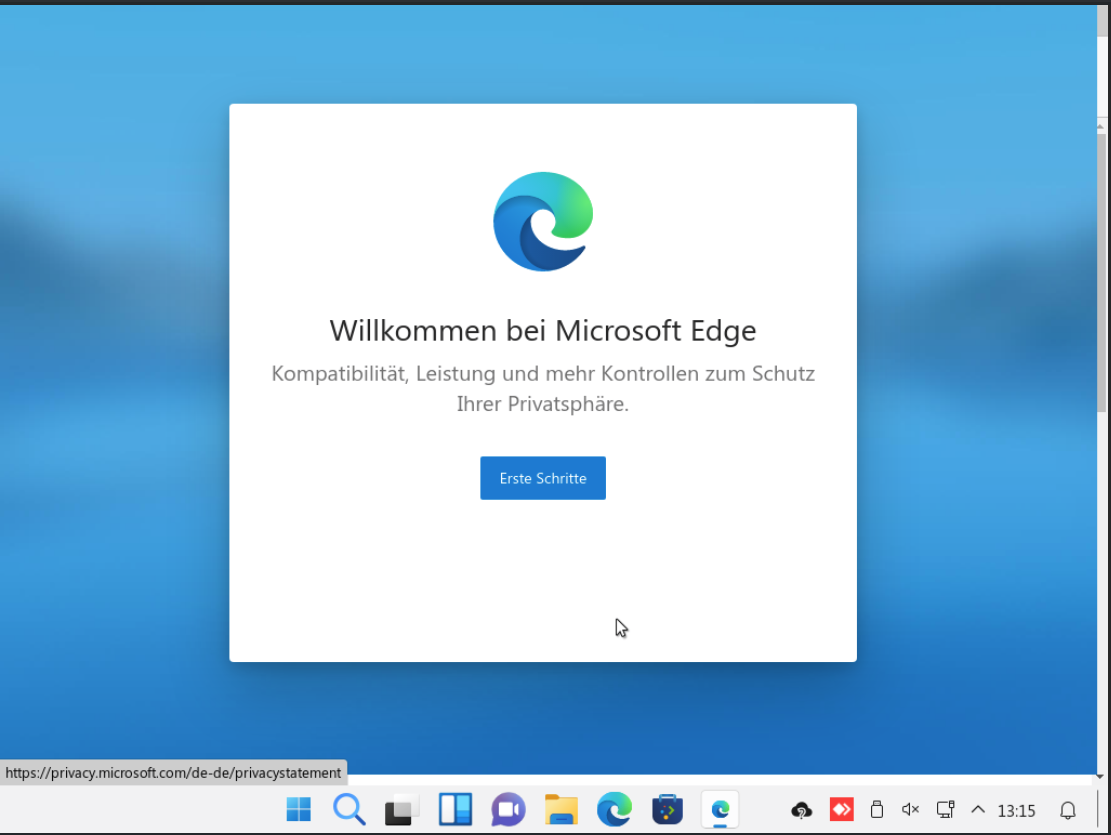Viewport: 1111px width, 835px height.
Task: Click the cloud sync tray icon
Action: click(x=801, y=810)
